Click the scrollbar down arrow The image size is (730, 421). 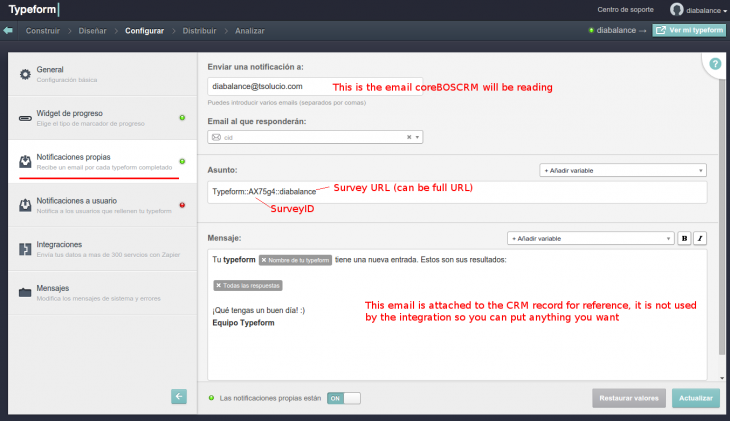tap(722, 378)
